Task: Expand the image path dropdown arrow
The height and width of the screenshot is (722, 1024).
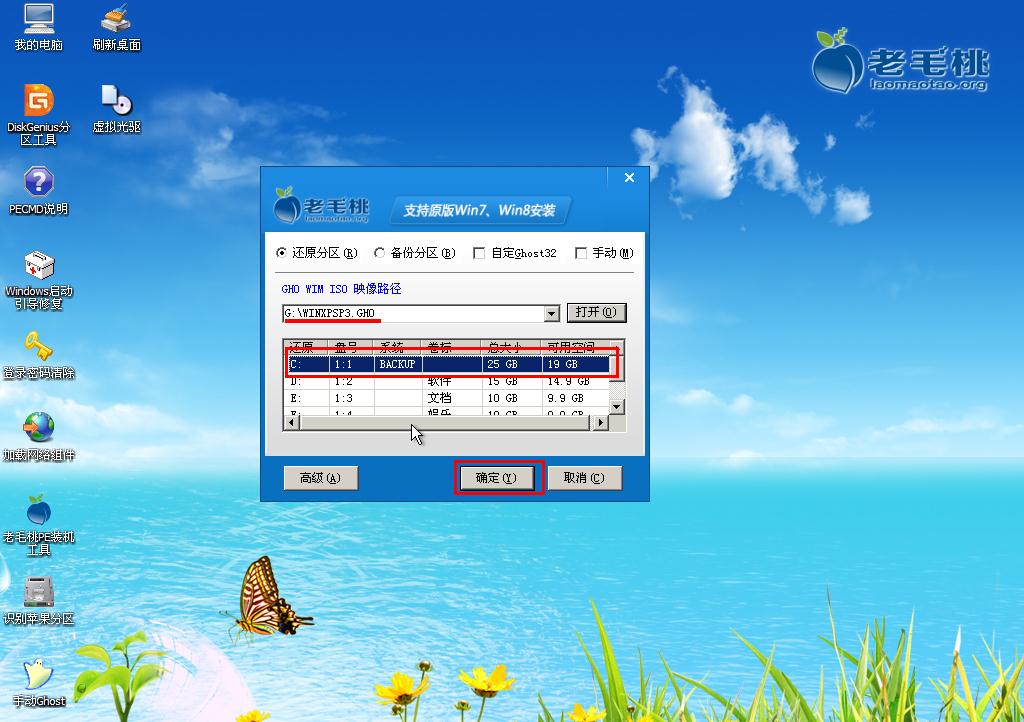Action: click(x=551, y=313)
